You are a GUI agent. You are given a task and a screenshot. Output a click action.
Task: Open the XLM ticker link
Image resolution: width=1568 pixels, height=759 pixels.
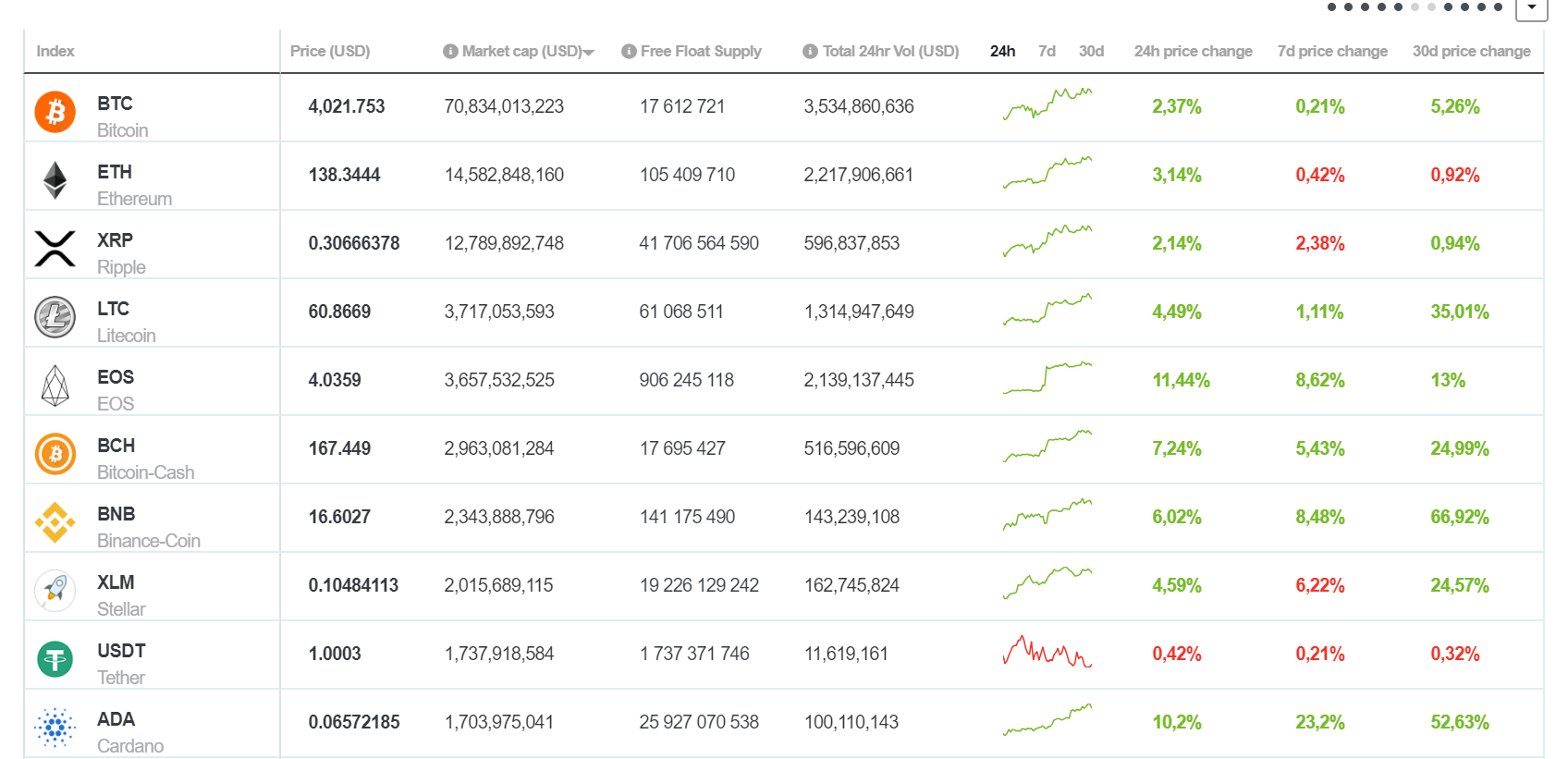(x=116, y=582)
